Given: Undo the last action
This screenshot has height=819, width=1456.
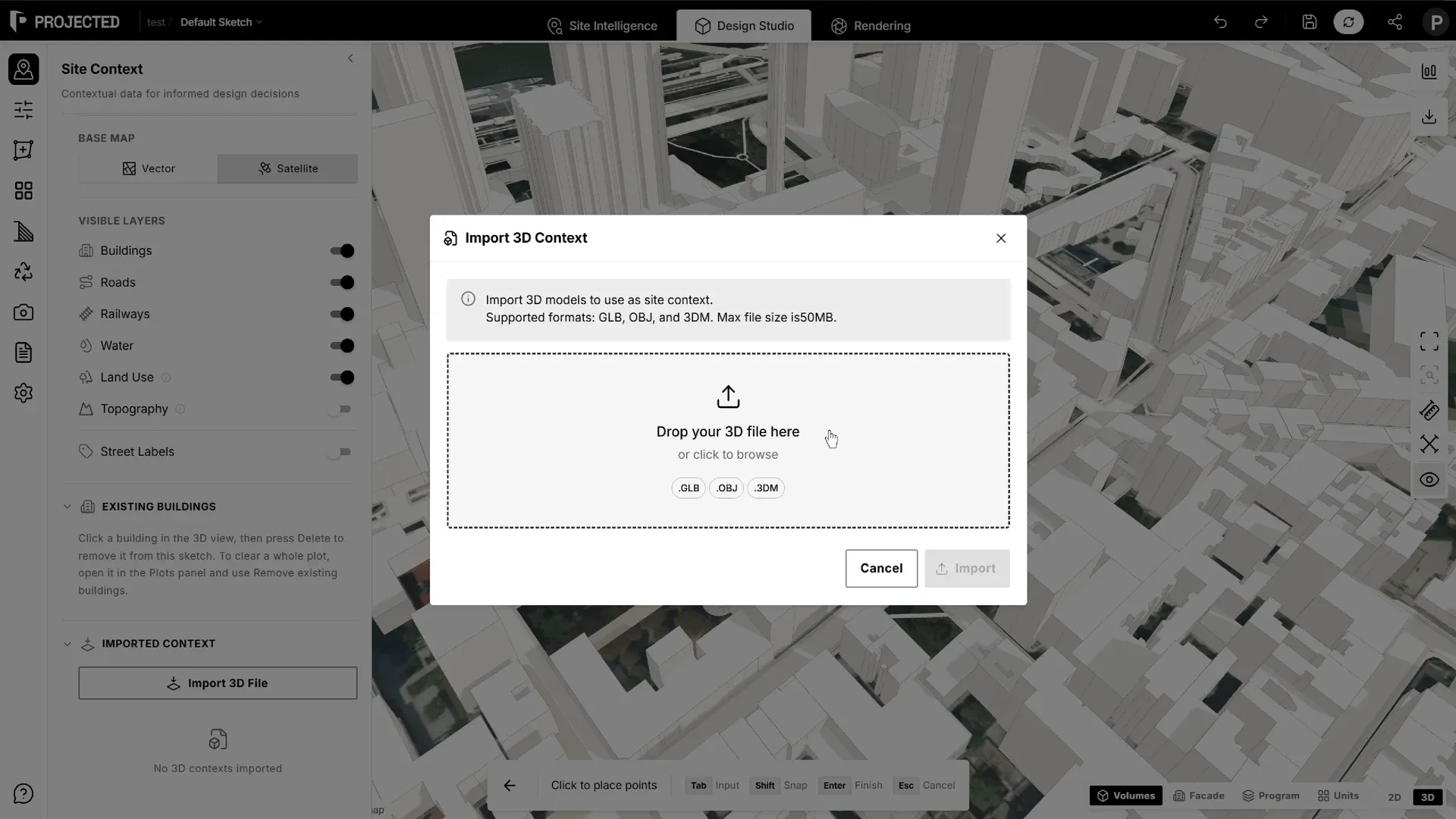Looking at the screenshot, I should click(1220, 22).
